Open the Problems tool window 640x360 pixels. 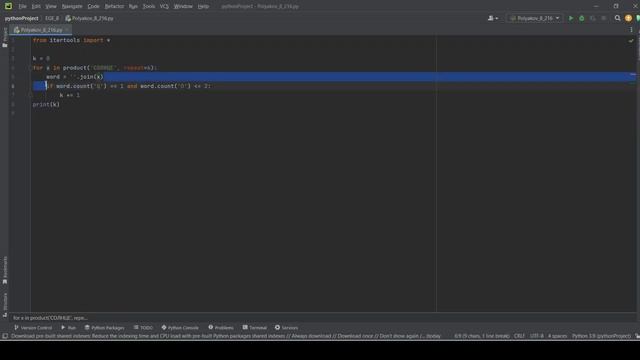221,327
